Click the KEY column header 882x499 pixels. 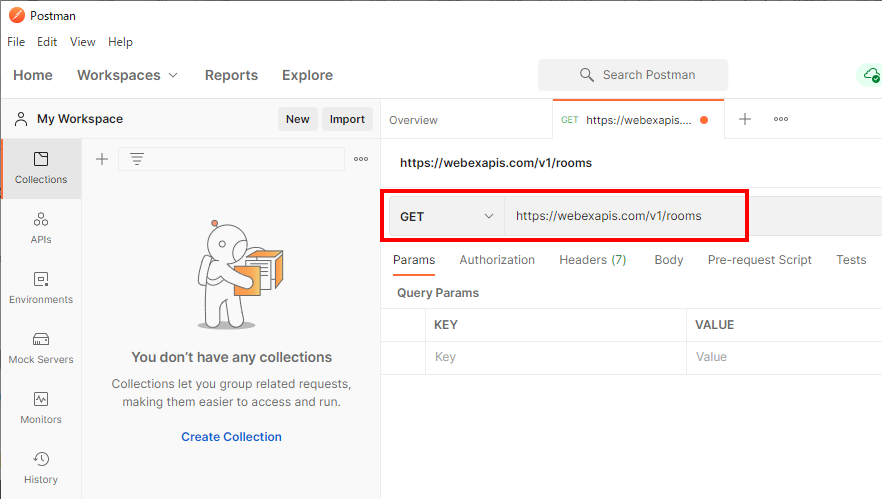446,325
